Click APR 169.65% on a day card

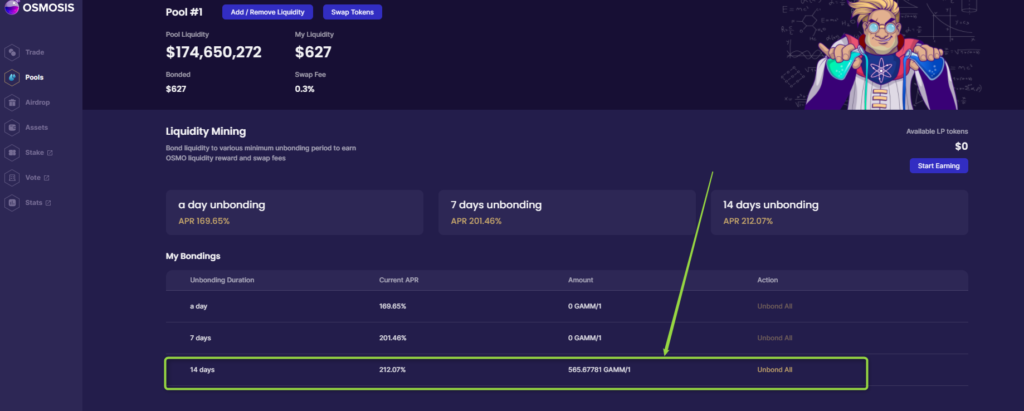(x=204, y=222)
